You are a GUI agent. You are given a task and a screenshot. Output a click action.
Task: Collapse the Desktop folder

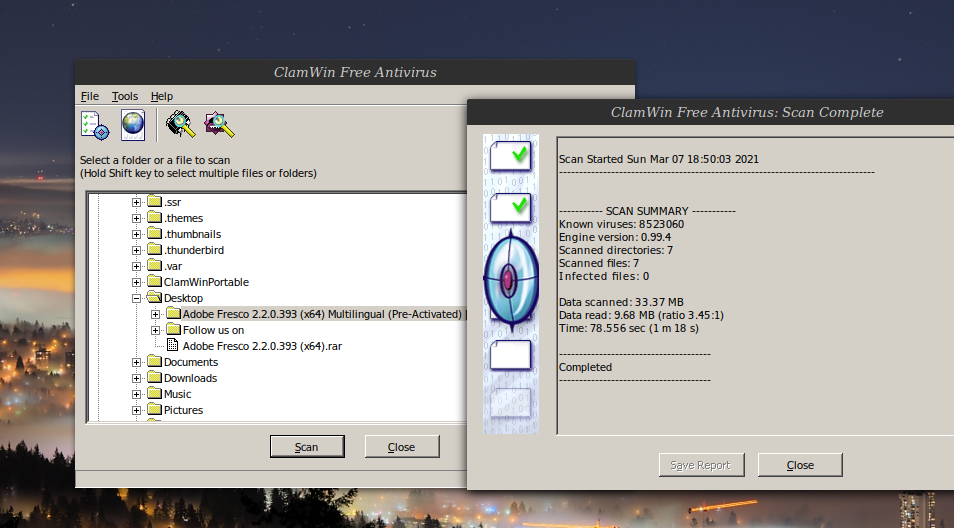pyautogui.click(x=136, y=298)
